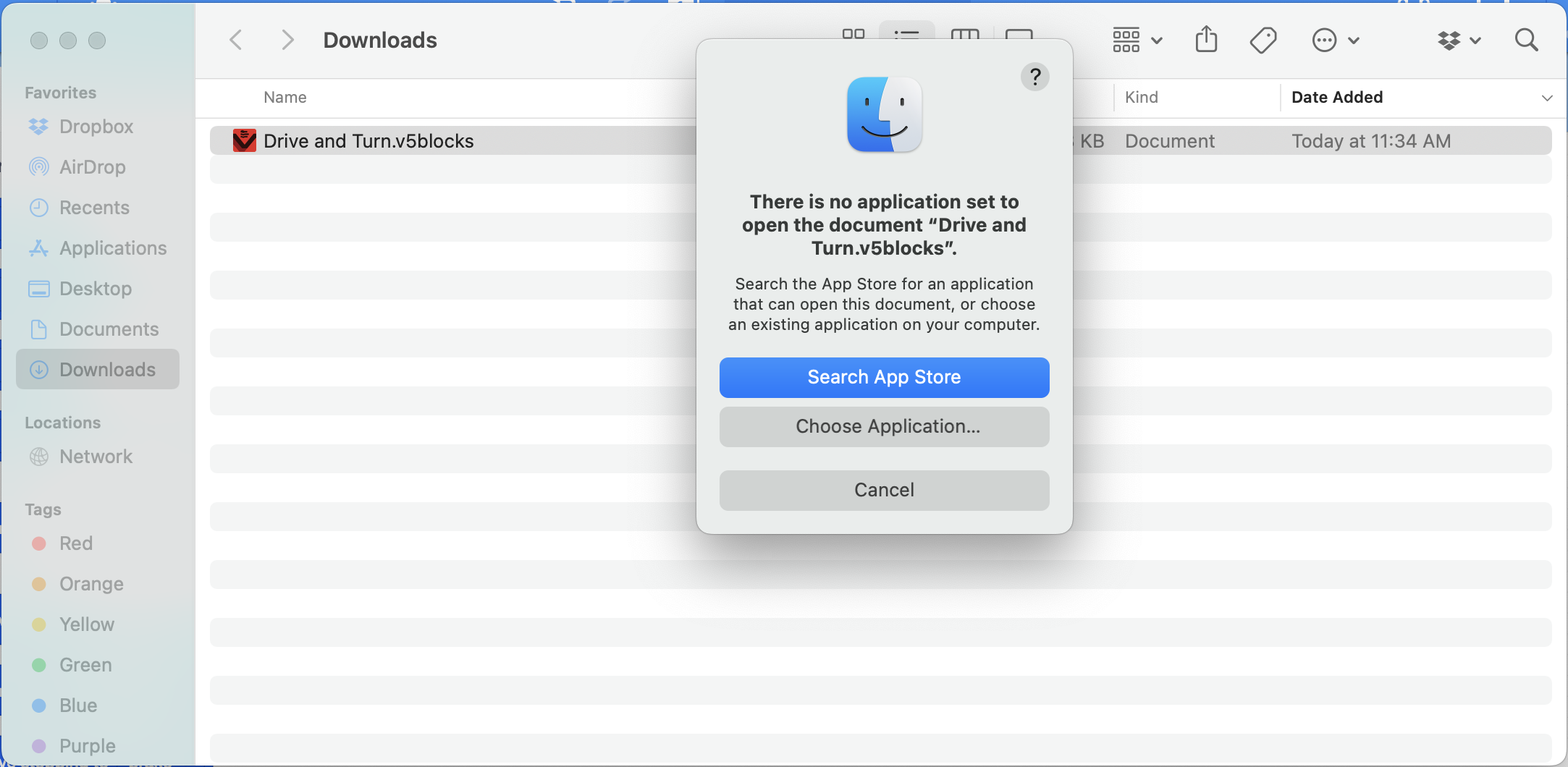Viewport: 1568px width, 767px height.
Task: Sort by the Kind column header
Action: (x=1142, y=97)
